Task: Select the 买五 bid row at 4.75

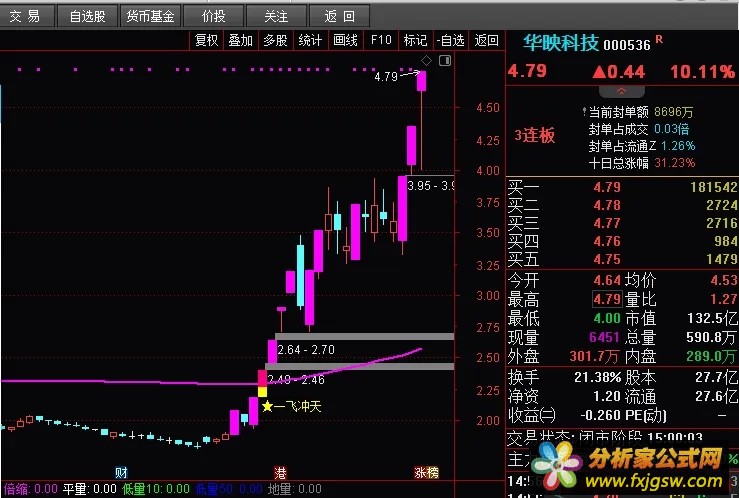Action: [x=623, y=259]
